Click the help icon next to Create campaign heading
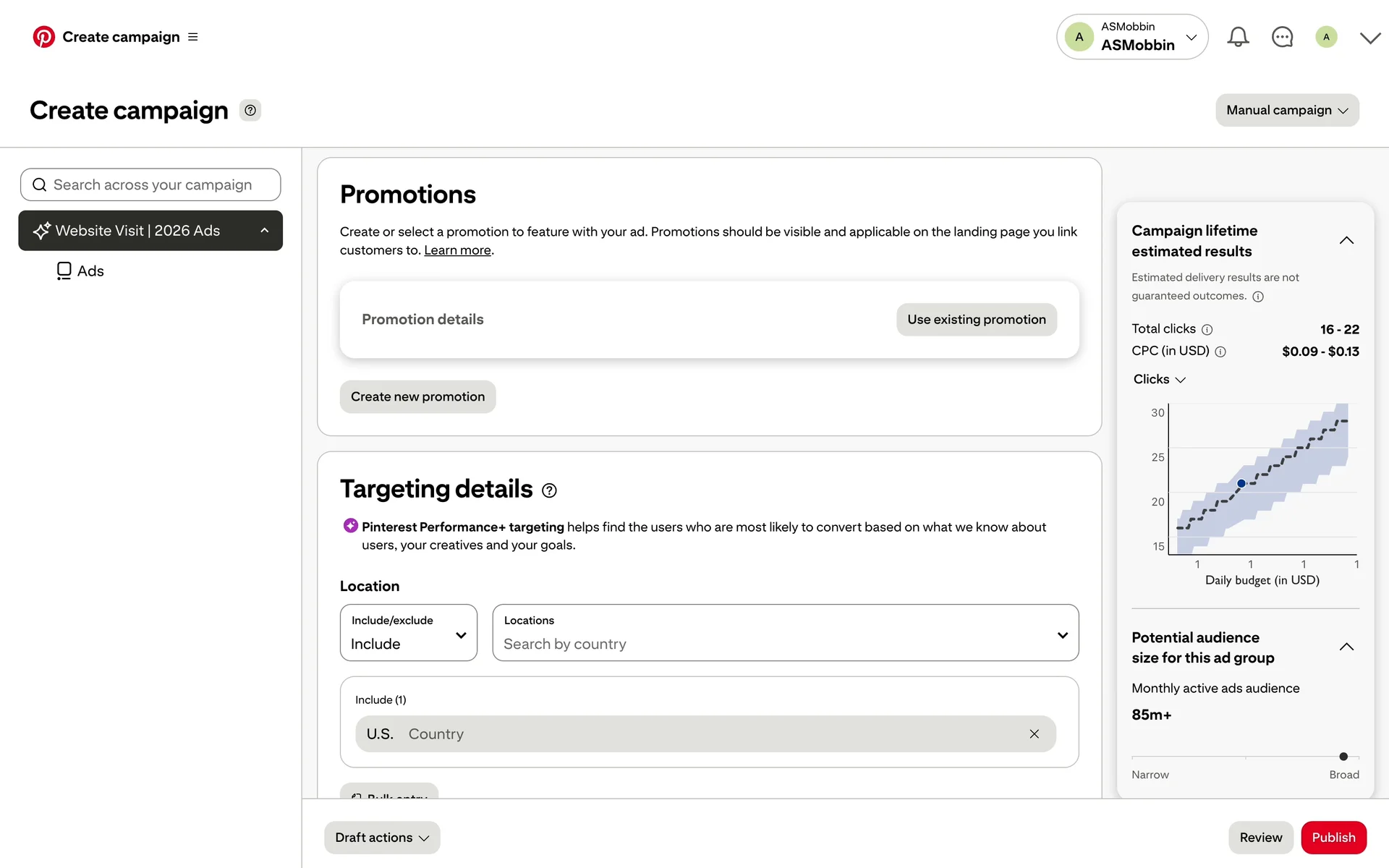Viewport: 1389px width, 868px height. pyautogui.click(x=250, y=111)
